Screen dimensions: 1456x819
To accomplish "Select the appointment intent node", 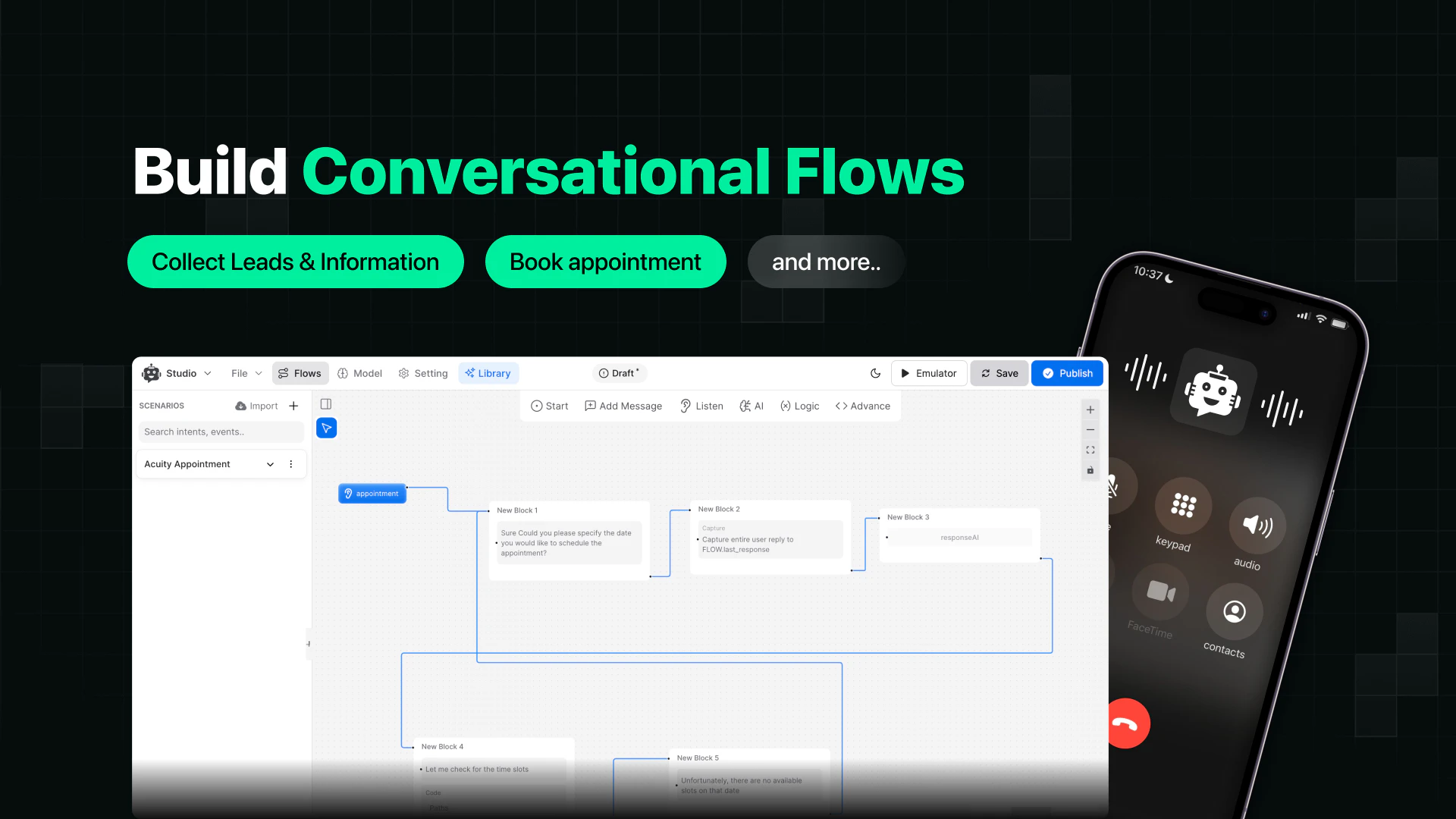I will pyautogui.click(x=372, y=494).
